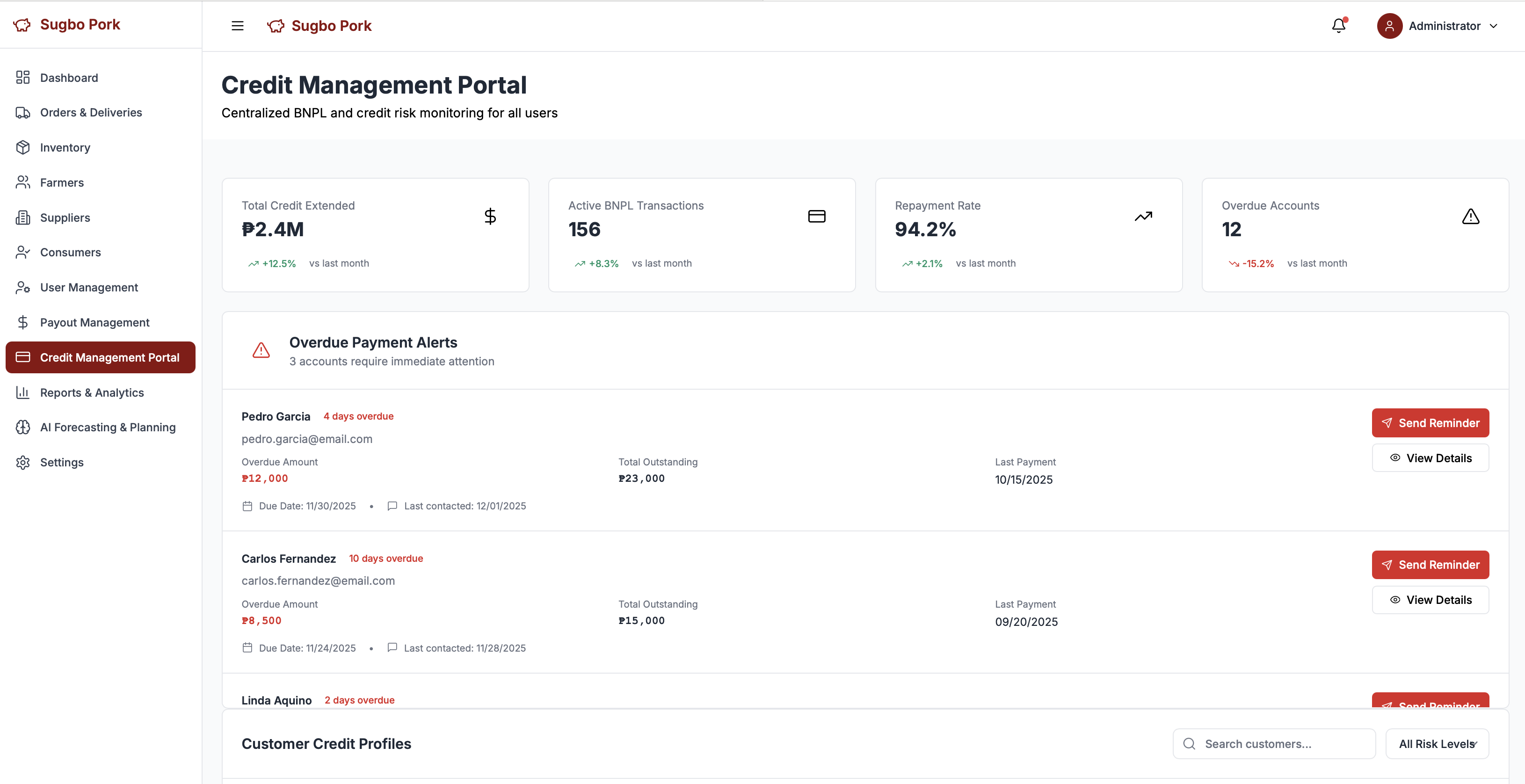
Task: Click the credit card icon on Active BNPL card
Action: click(x=816, y=216)
